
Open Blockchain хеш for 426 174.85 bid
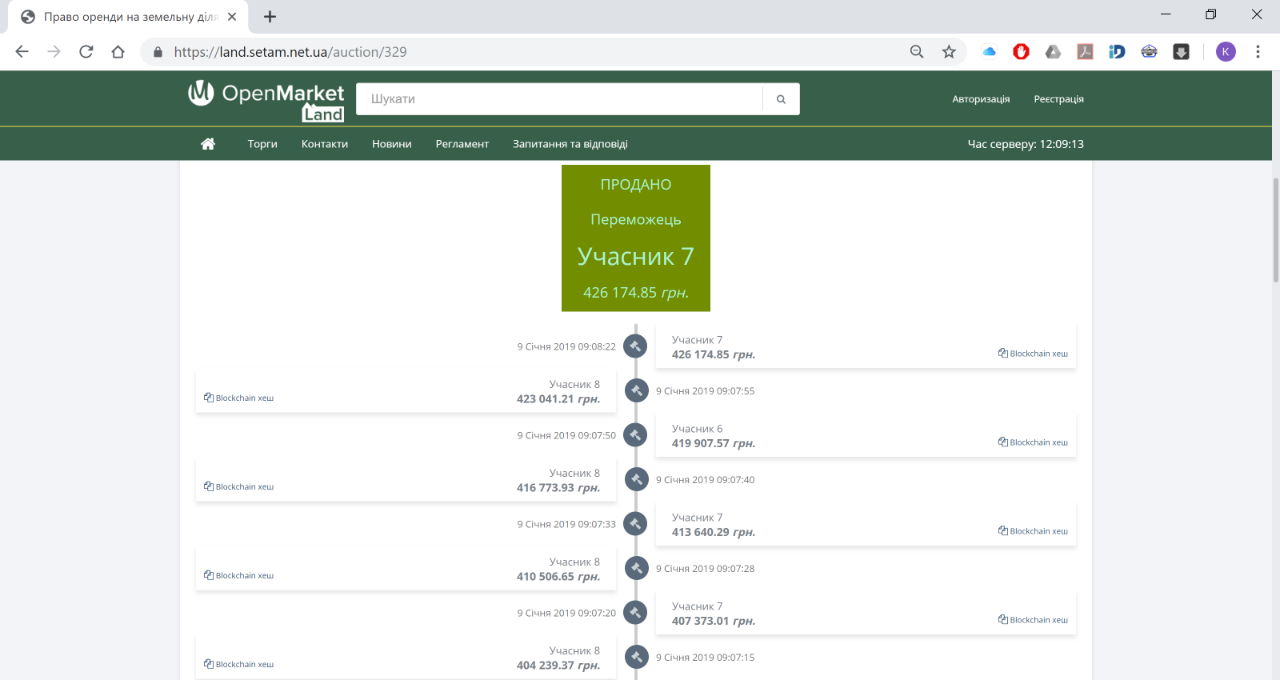click(1033, 354)
